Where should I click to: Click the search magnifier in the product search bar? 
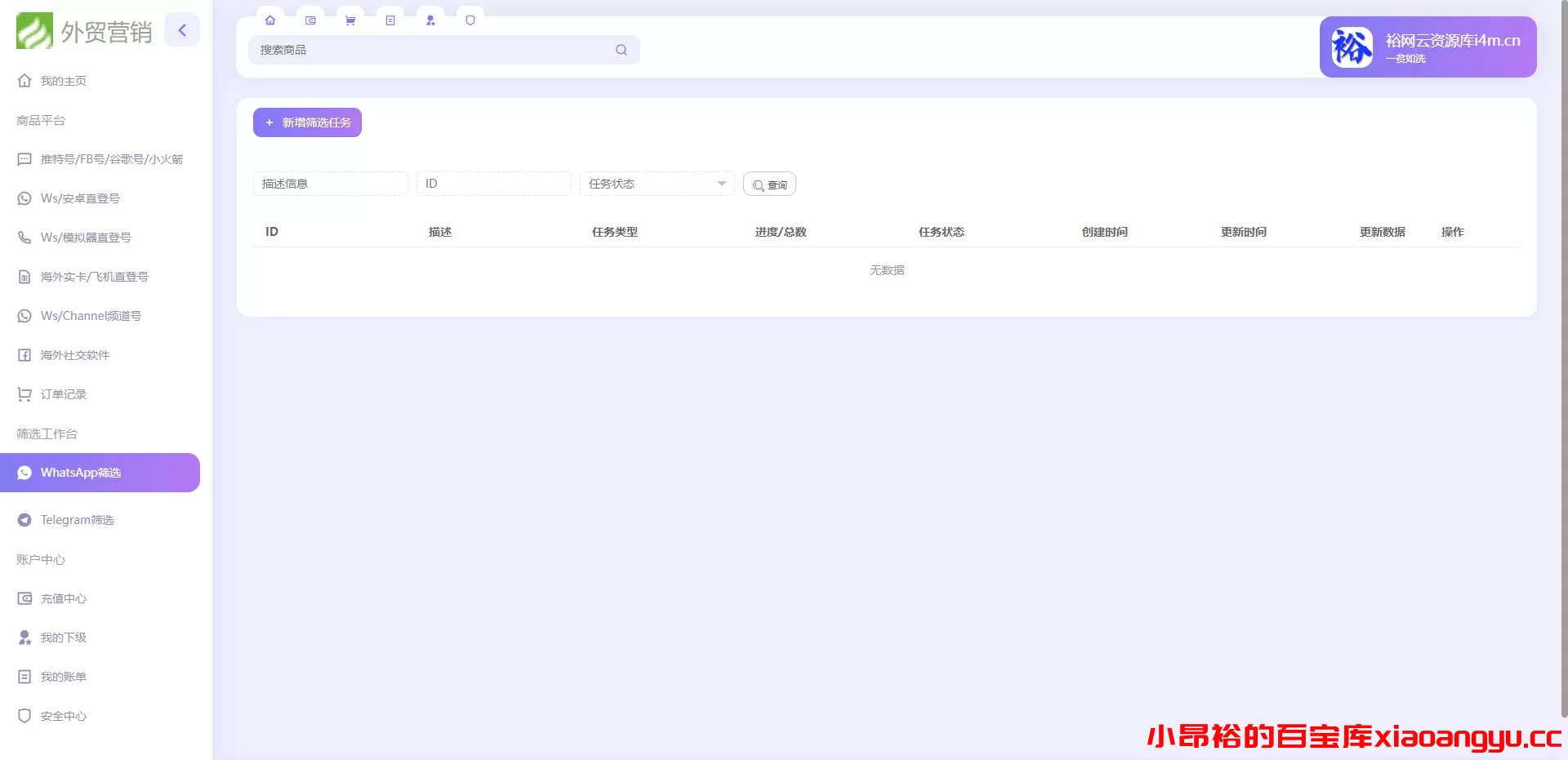pyautogui.click(x=621, y=50)
